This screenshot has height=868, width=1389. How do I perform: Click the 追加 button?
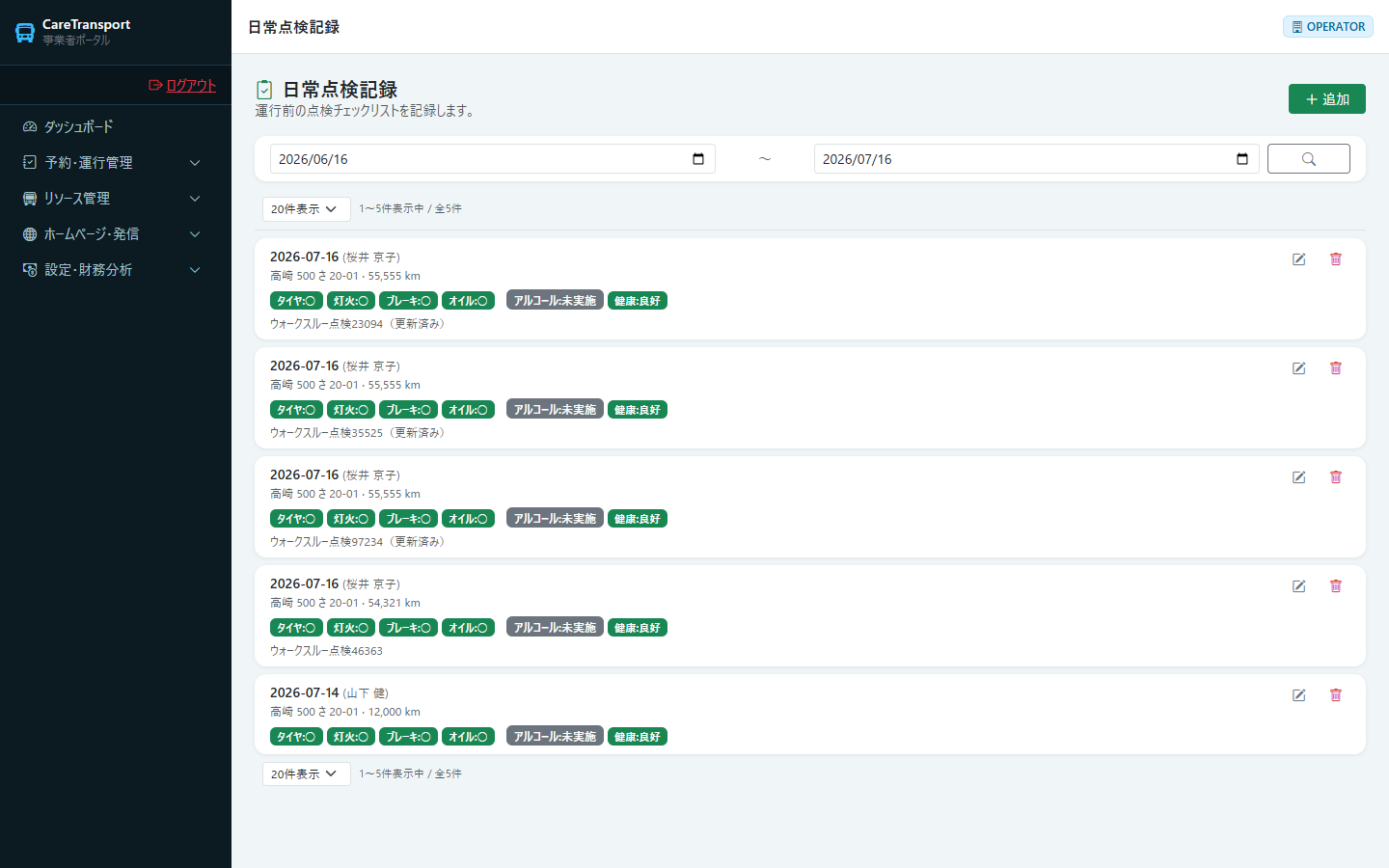coord(1326,99)
